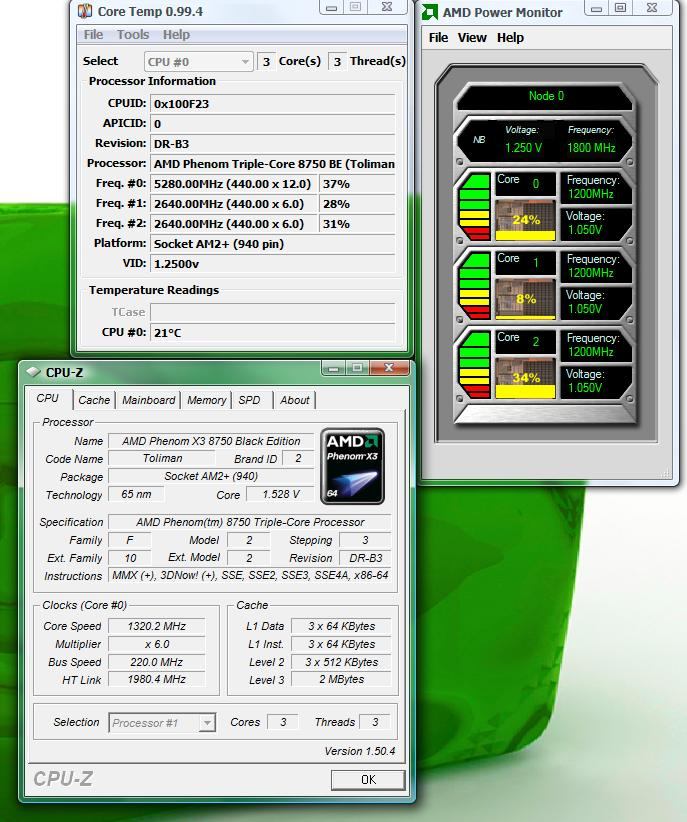Open the Tools menu in Core Temp

[133, 35]
